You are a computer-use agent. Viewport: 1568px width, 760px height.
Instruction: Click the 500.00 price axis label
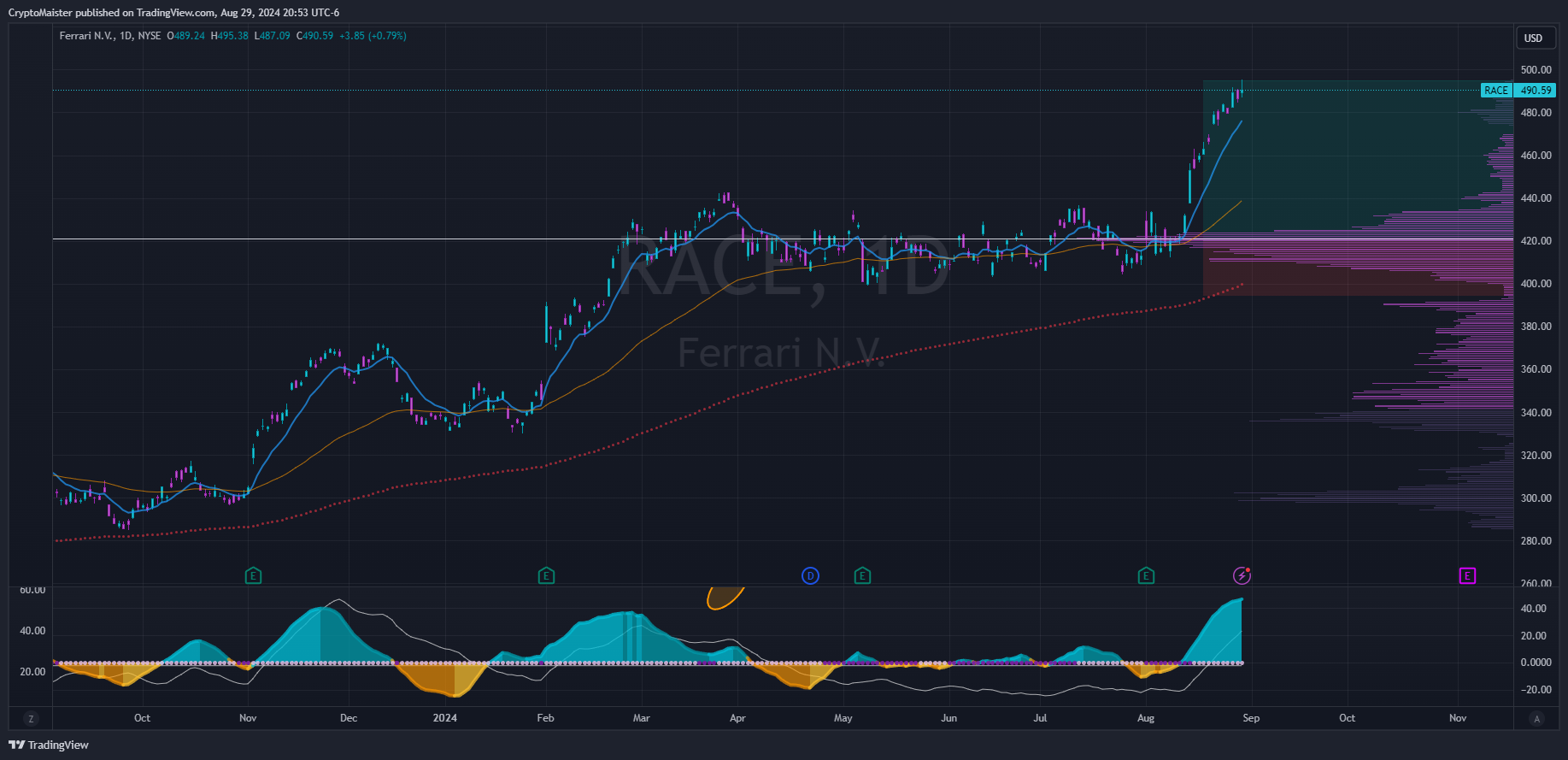[x=1536, y=70]
